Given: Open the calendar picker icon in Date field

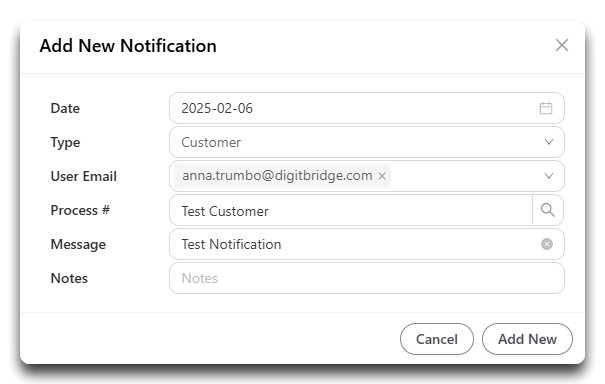Looking at the screenshot, I should 546,108.
